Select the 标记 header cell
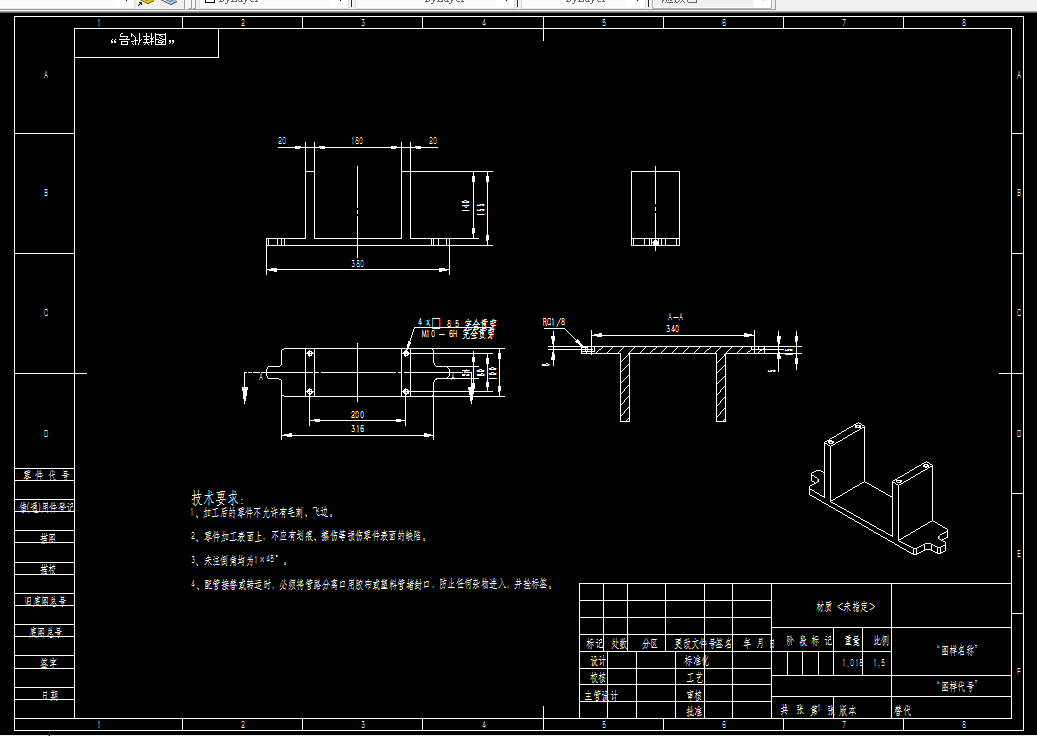Image resolution: width=1037 pixels, height=736 pixels. tap(593, 643)
